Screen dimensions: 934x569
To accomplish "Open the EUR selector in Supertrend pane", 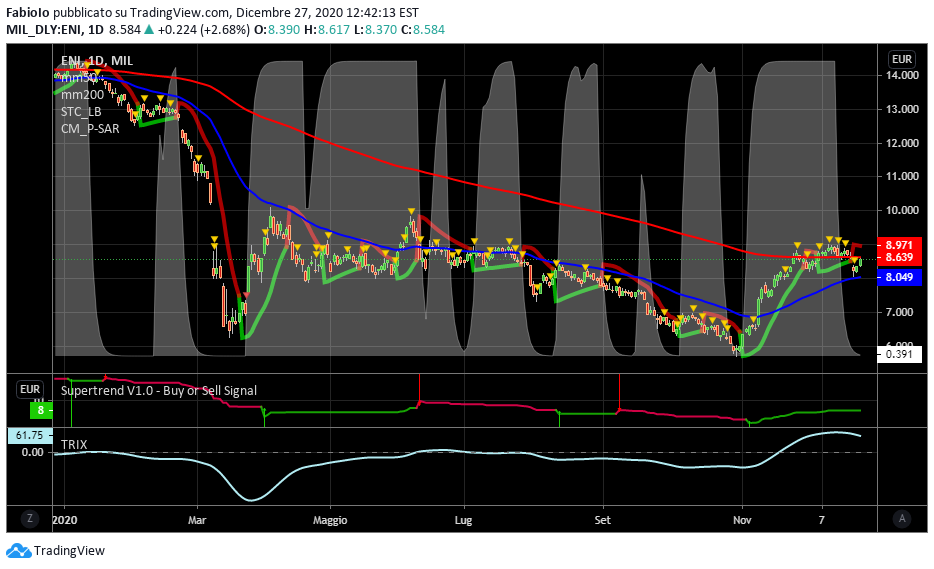I will tap(30, 390).
